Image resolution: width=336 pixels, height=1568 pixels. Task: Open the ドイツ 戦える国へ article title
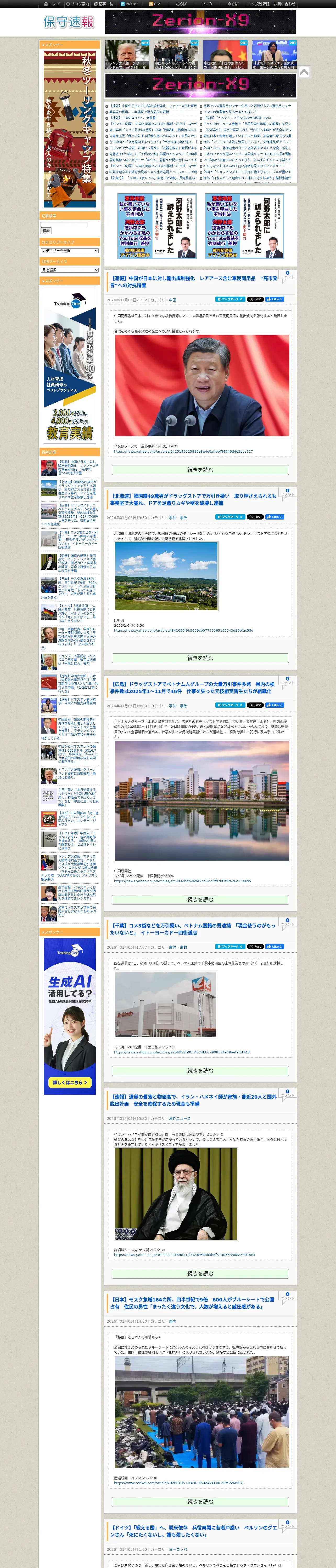pyautogui.click(x=193, y=1531)
